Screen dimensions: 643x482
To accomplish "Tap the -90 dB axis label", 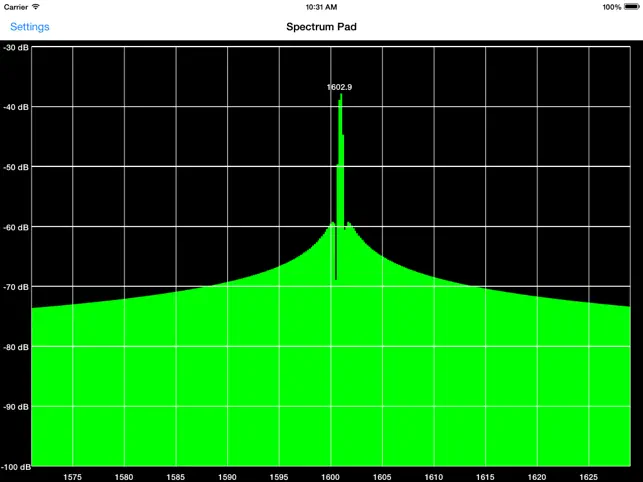I will tap(16, 407).
